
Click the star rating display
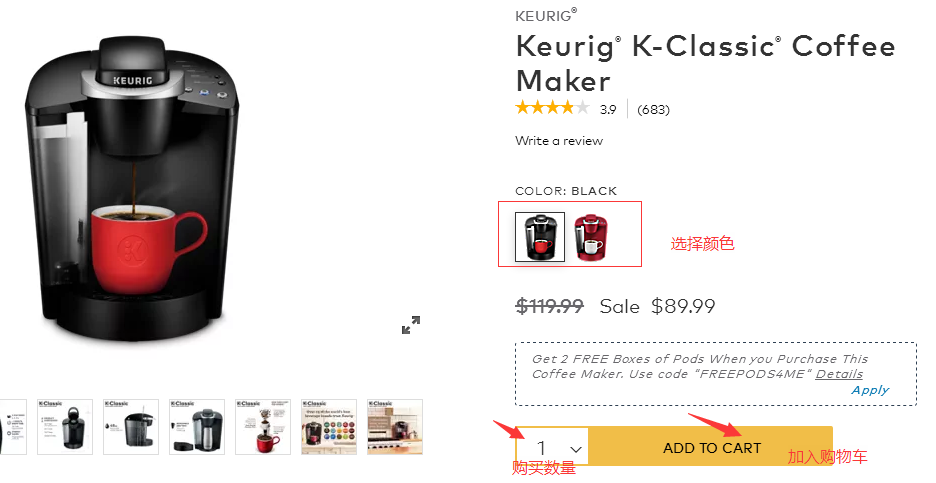(552, 108)
